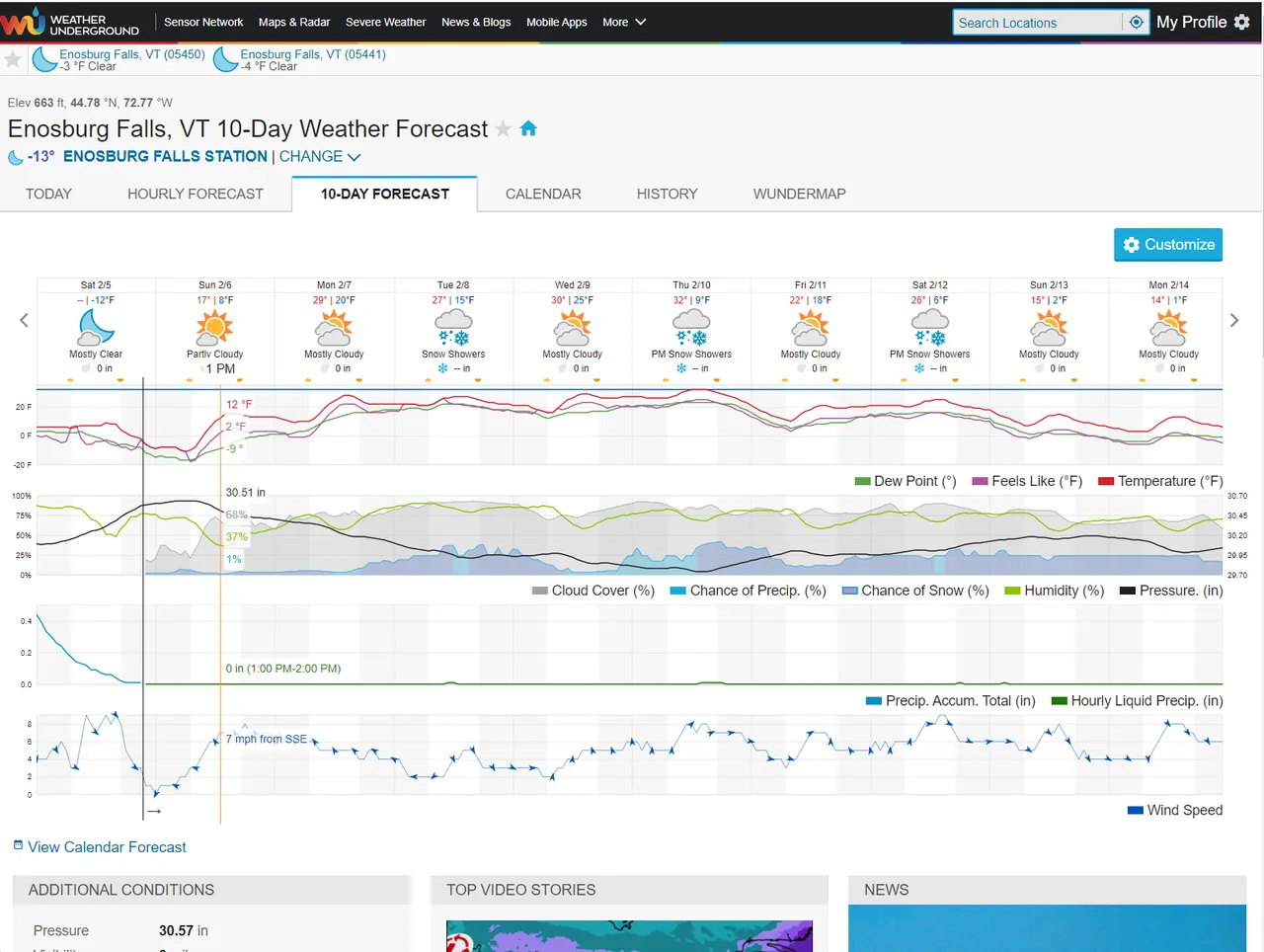The image size is (1264, 952).
Task: Open the Maps & Radar menu
Action: coord(294,22)
